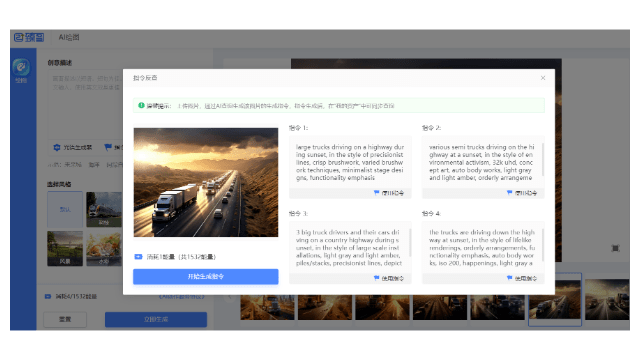
Task: Click scrollbar of the prompt 3 text box
Action: pos(409,243)
